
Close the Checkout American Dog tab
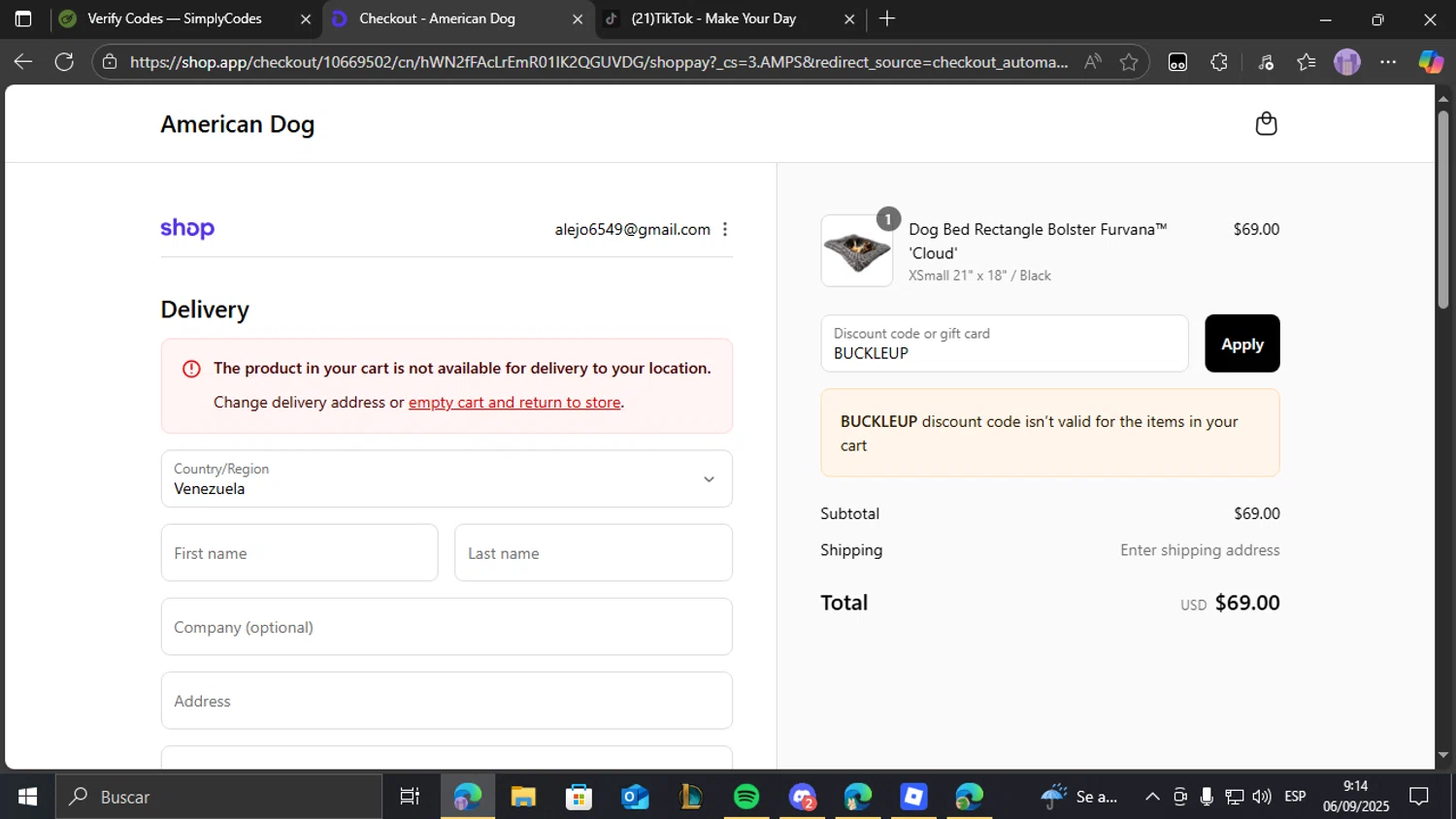click(x=578, y=18)
